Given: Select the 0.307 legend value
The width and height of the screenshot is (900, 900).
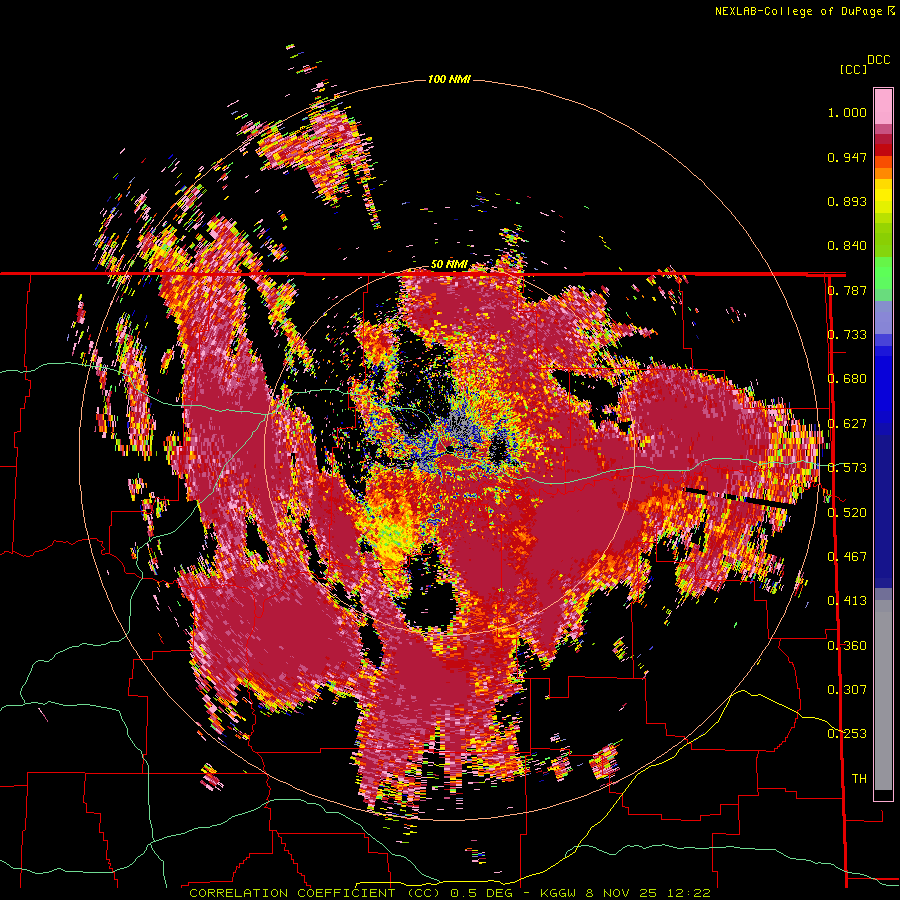Looking at the screenshot, I should point(847,689).
